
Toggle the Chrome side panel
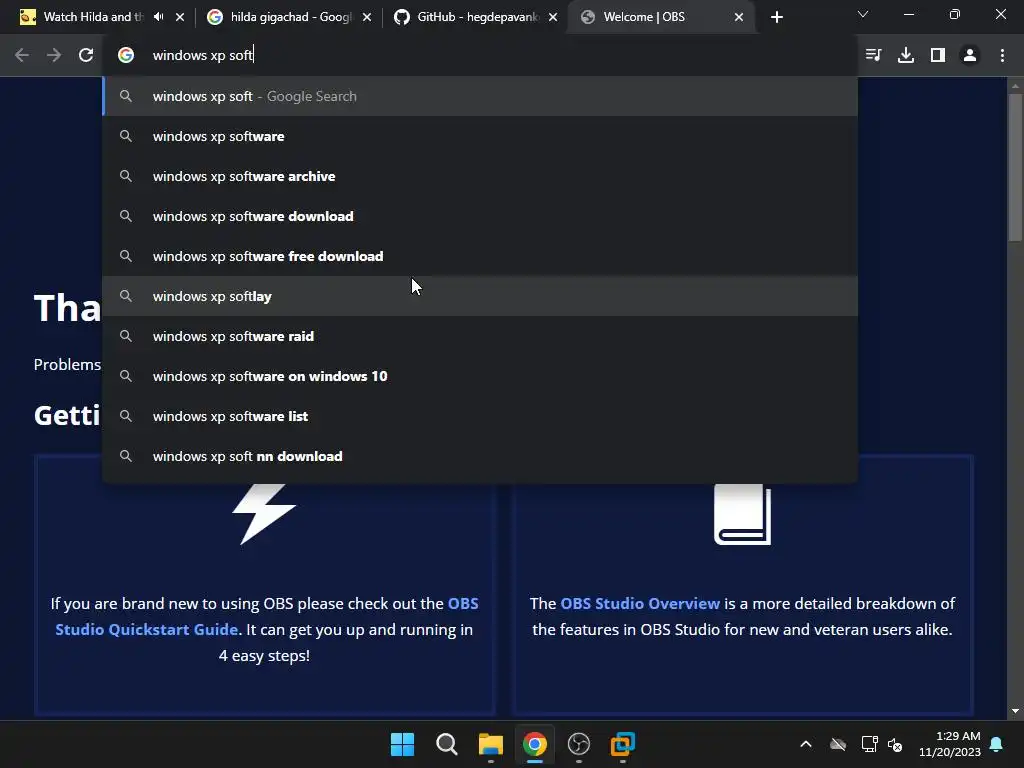[x=938, y=56]
